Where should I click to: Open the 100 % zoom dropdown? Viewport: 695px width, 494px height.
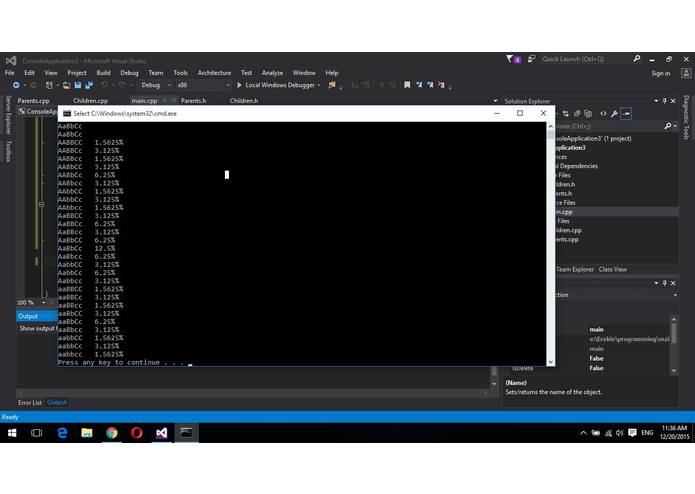pos(43,303)
